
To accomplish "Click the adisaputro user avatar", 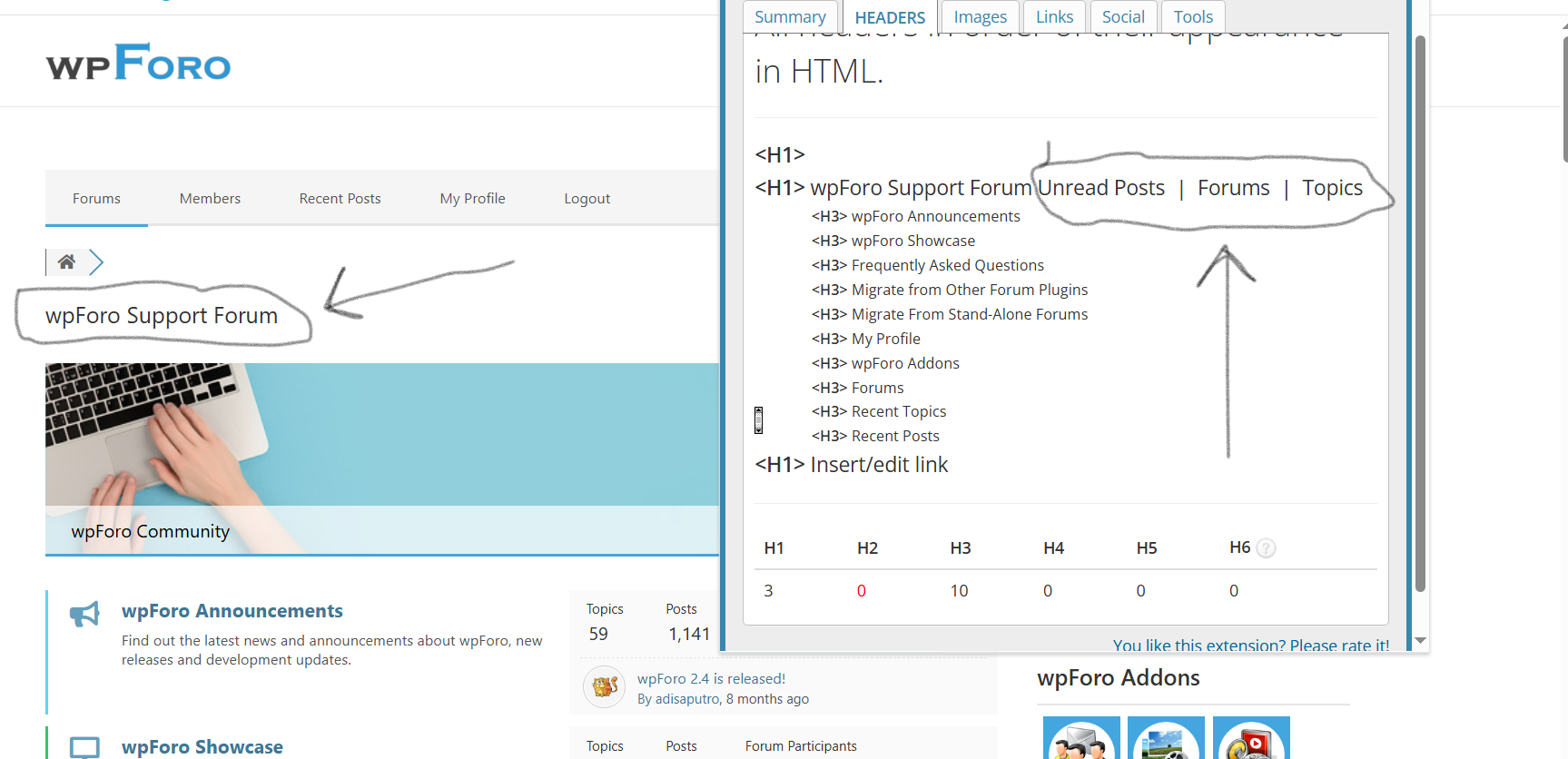I will coord(605,687).
